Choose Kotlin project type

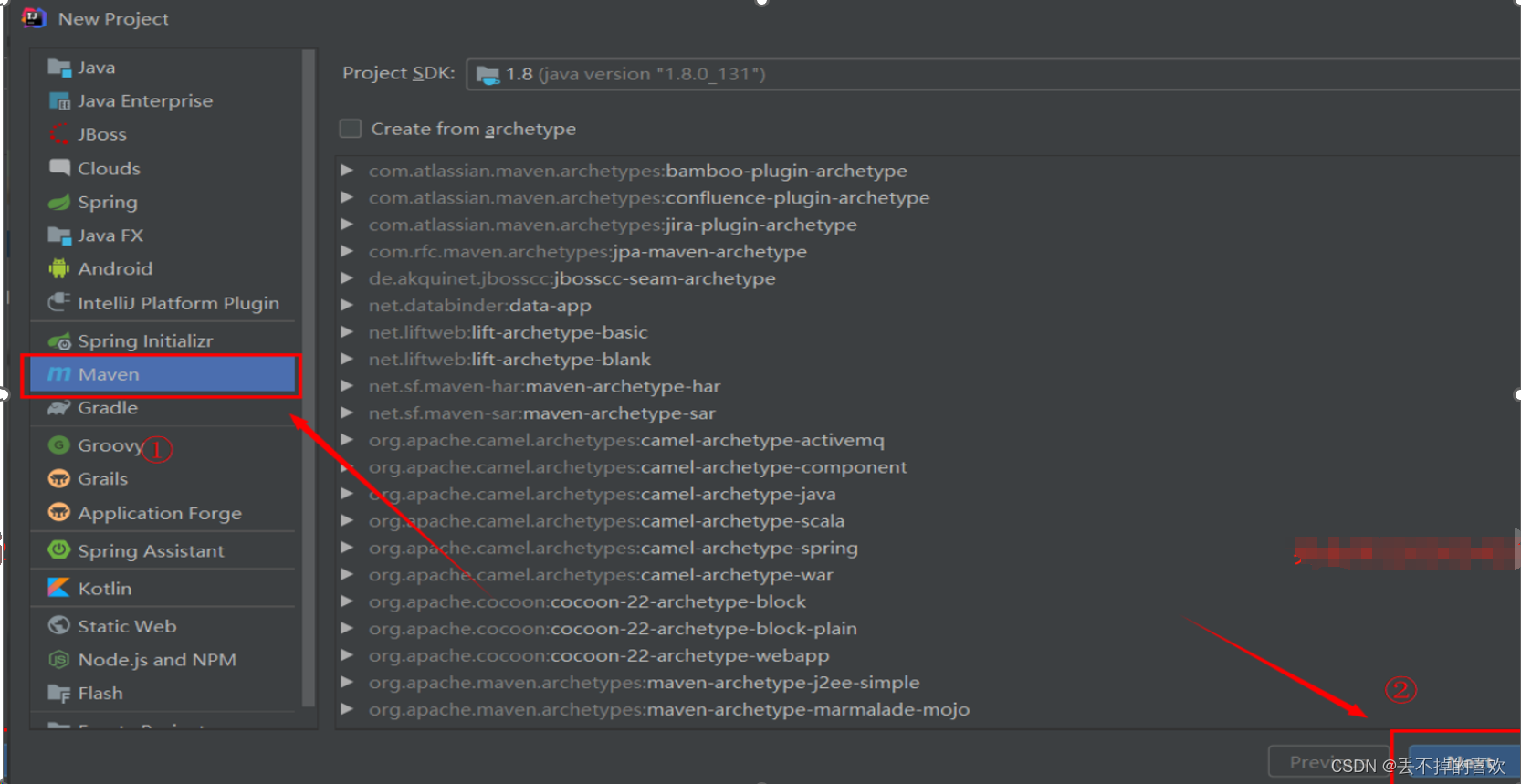click(164, 588)
